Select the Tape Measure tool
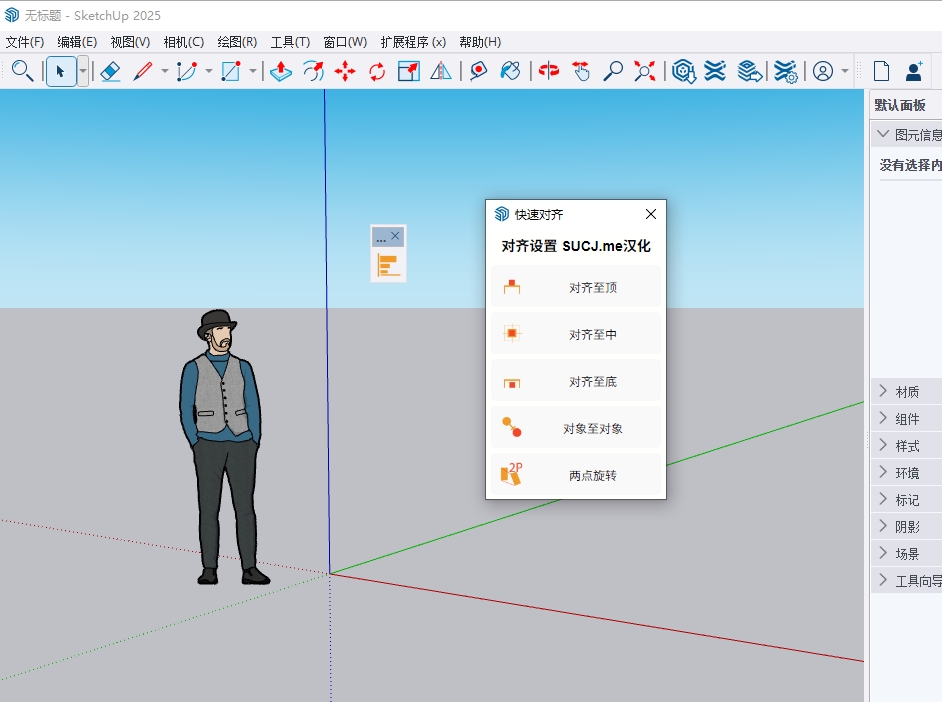 tap(478, 71)
